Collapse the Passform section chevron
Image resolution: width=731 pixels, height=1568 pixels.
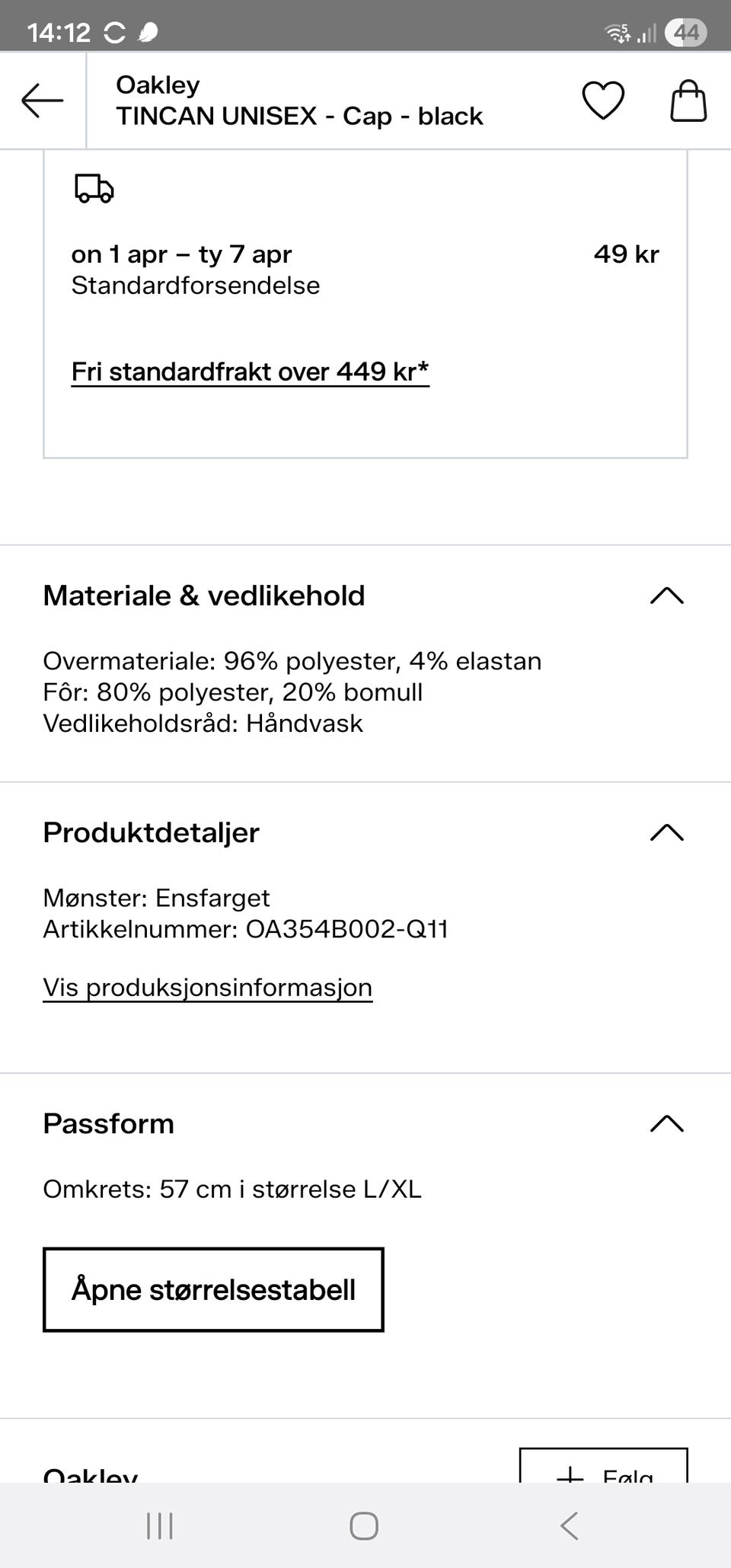667,1124
